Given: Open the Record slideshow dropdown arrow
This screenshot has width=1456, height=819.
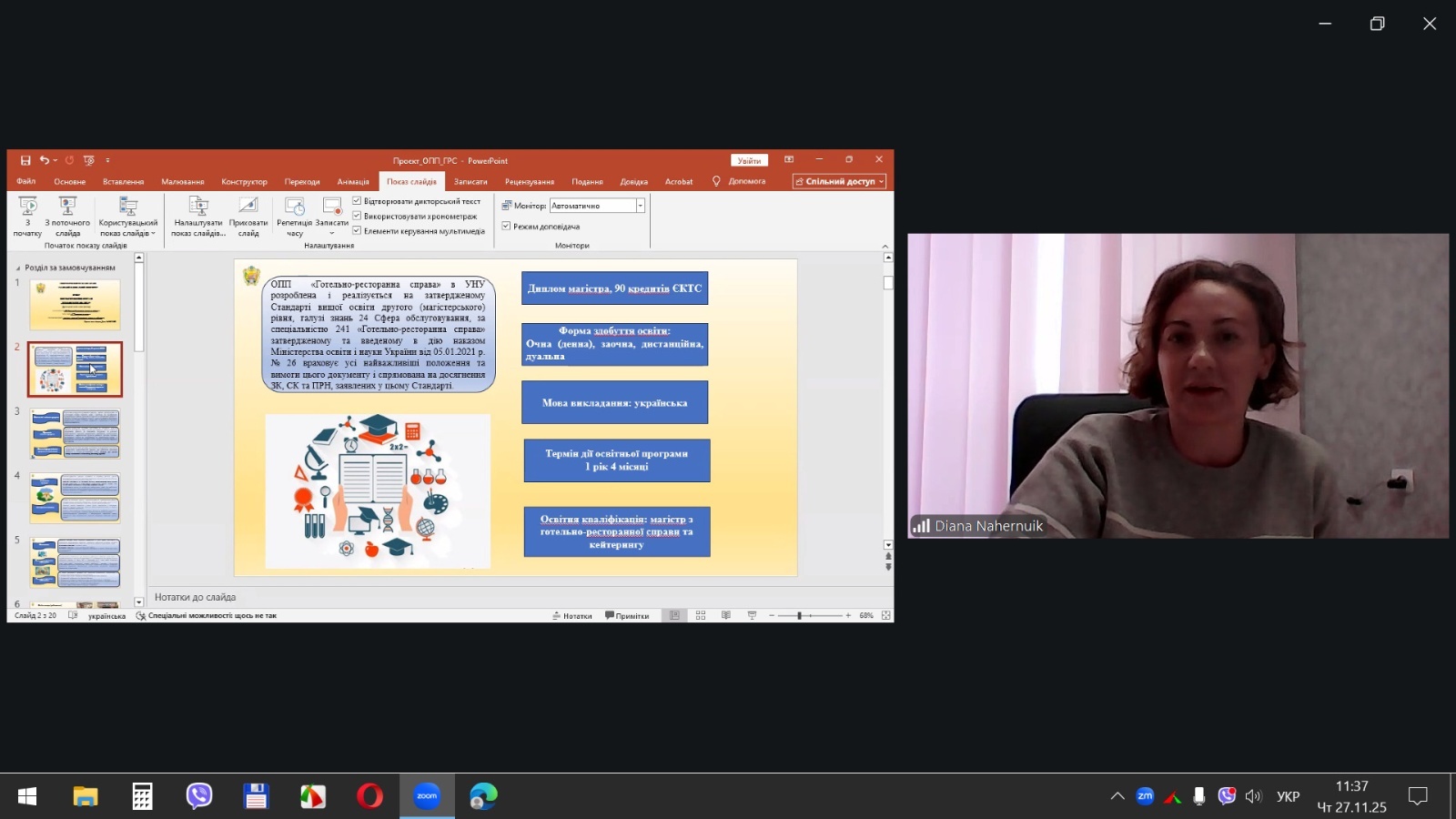Looking at the screenshot, I should point(331,234).
